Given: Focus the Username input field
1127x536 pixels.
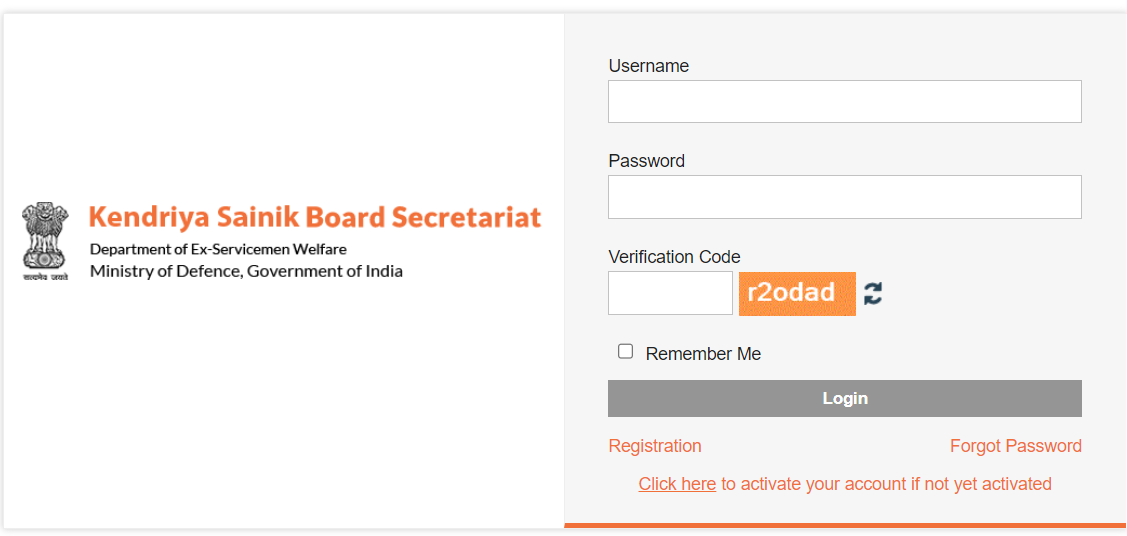Looking at the screenshot, I should pos(845,101).
